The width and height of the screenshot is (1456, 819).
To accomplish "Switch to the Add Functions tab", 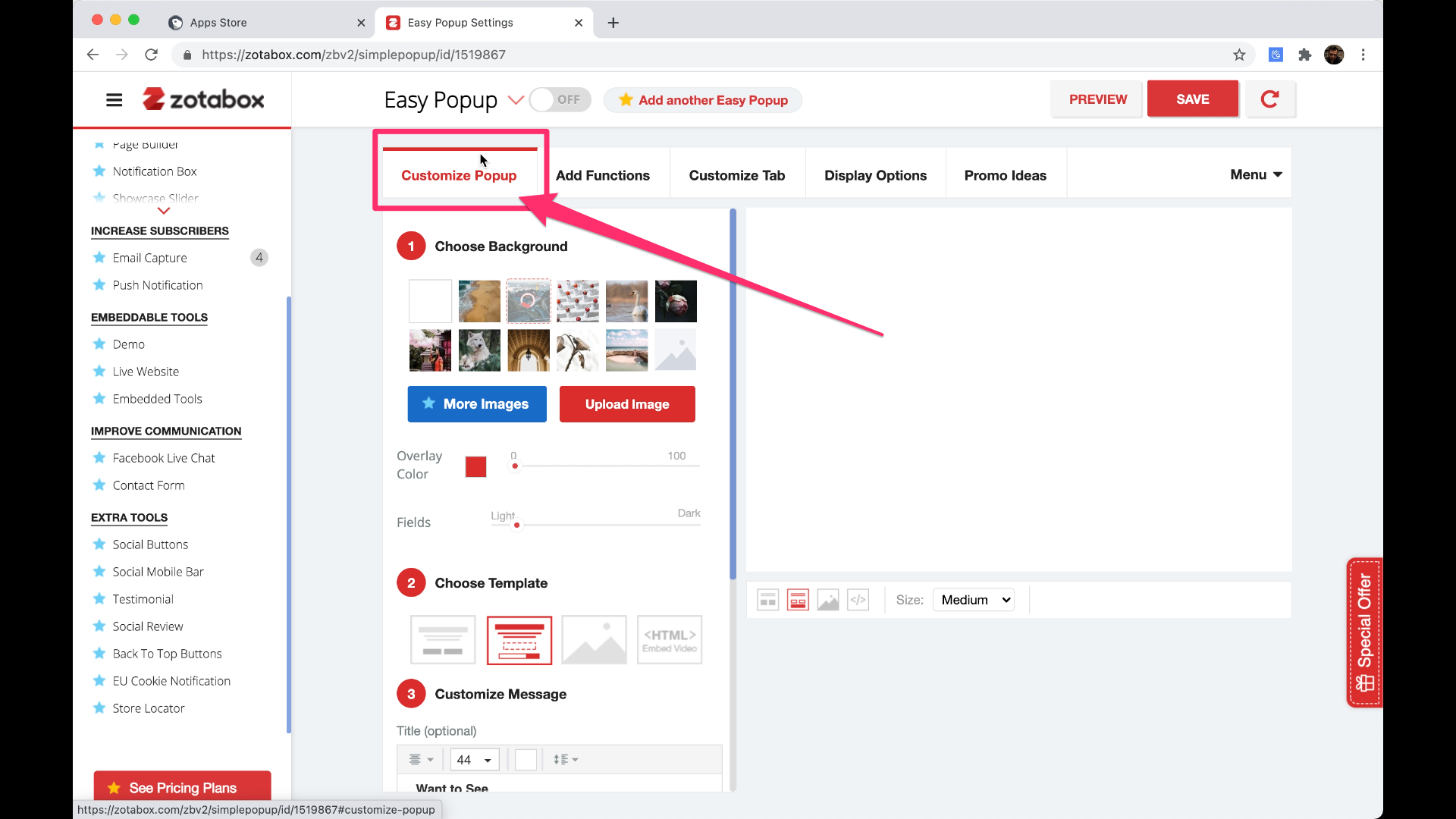I will [x=603, y=175].
